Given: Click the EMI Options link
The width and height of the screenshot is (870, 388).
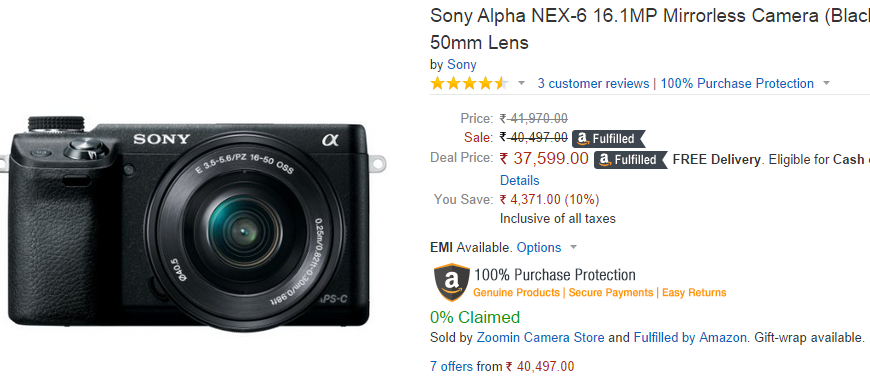Looking at the screenshot, I should [x=539, y=248].
